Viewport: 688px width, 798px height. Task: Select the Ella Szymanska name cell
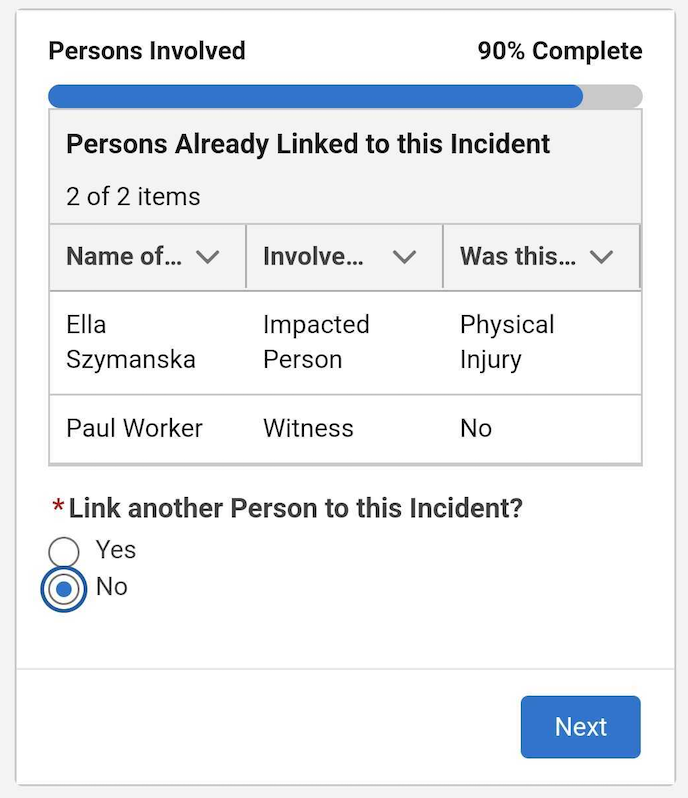coord(148,343)
